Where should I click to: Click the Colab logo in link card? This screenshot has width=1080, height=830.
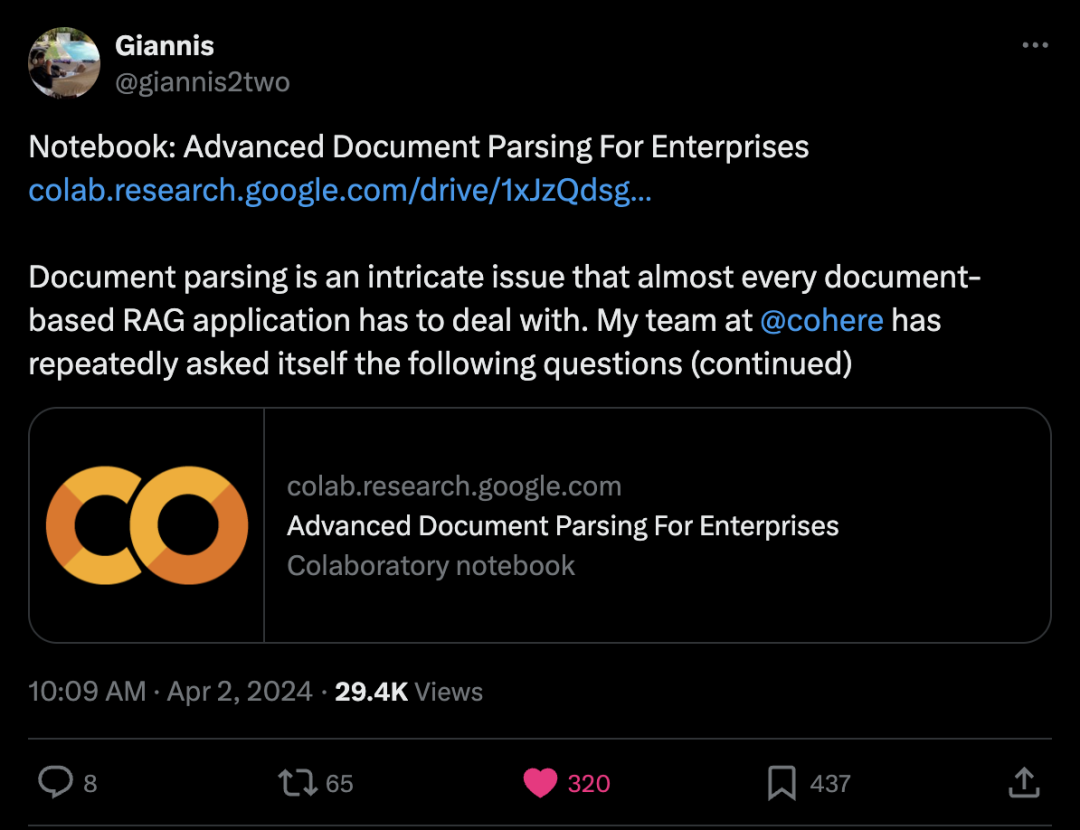147,526
